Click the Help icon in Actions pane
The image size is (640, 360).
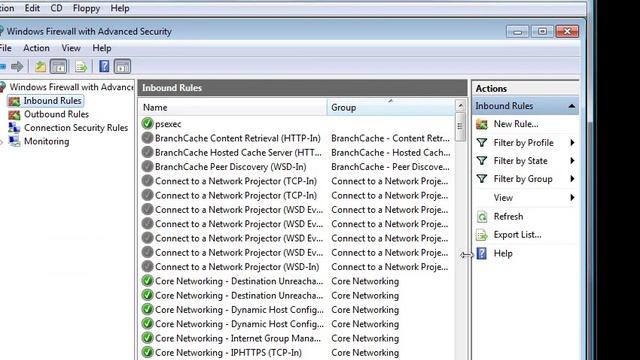click(482, 253)
